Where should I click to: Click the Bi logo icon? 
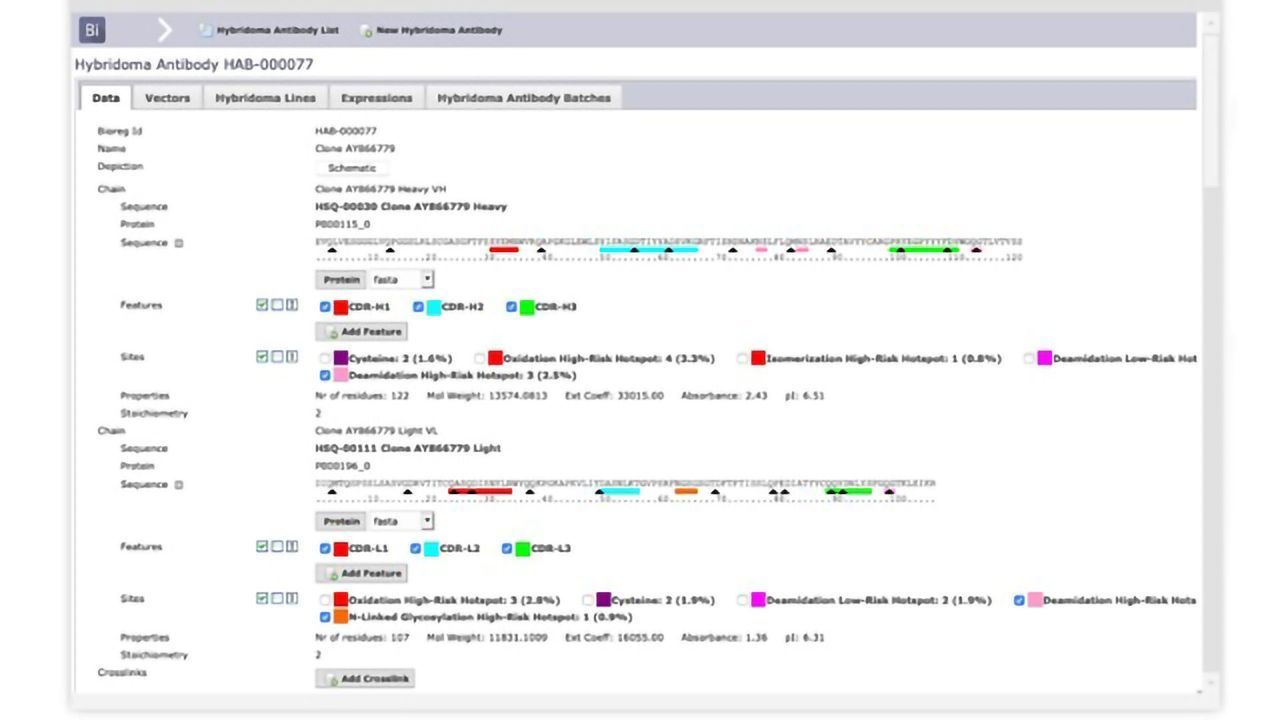pos(92,29)
